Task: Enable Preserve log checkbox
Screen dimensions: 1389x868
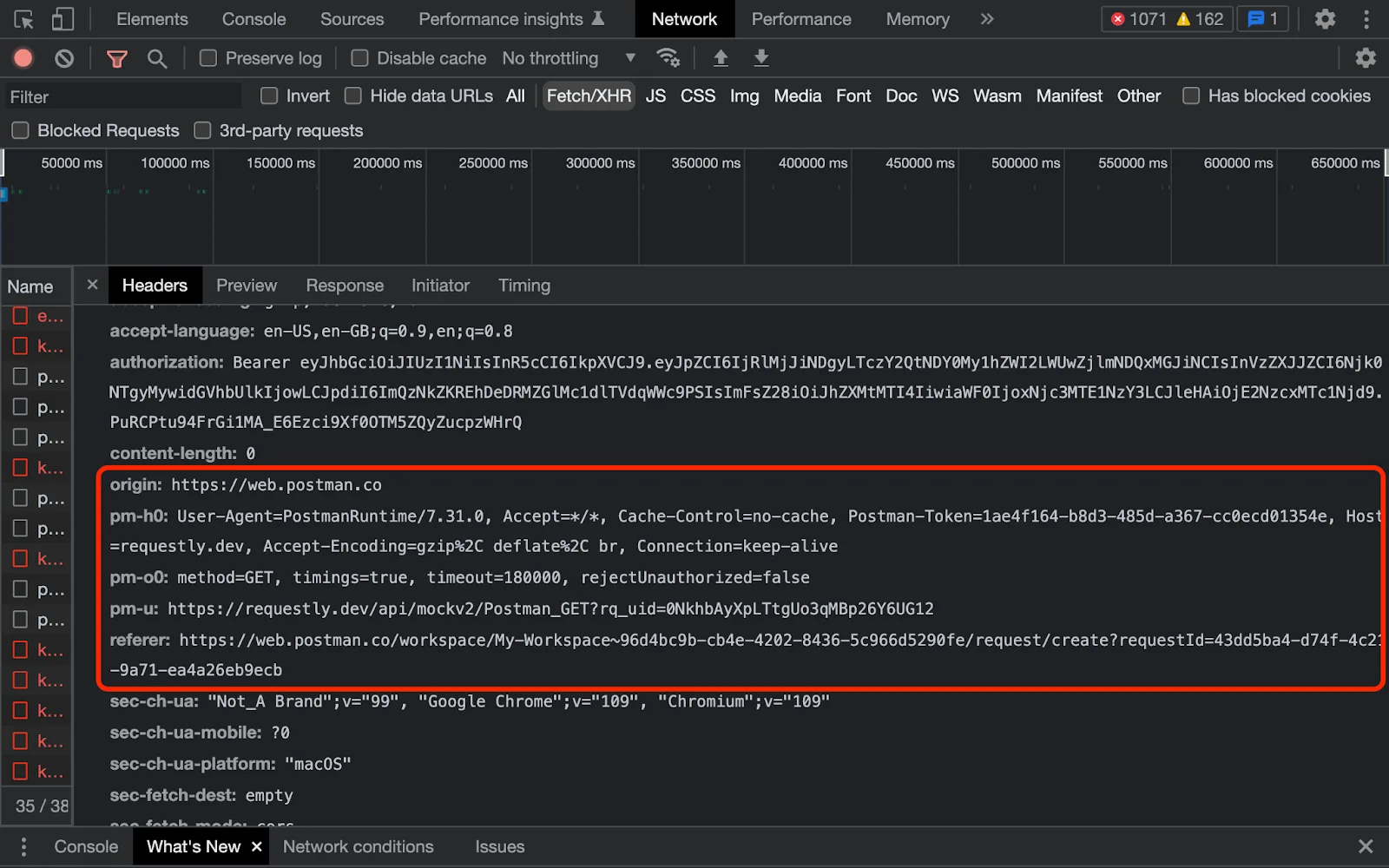Action: [208, 58]
